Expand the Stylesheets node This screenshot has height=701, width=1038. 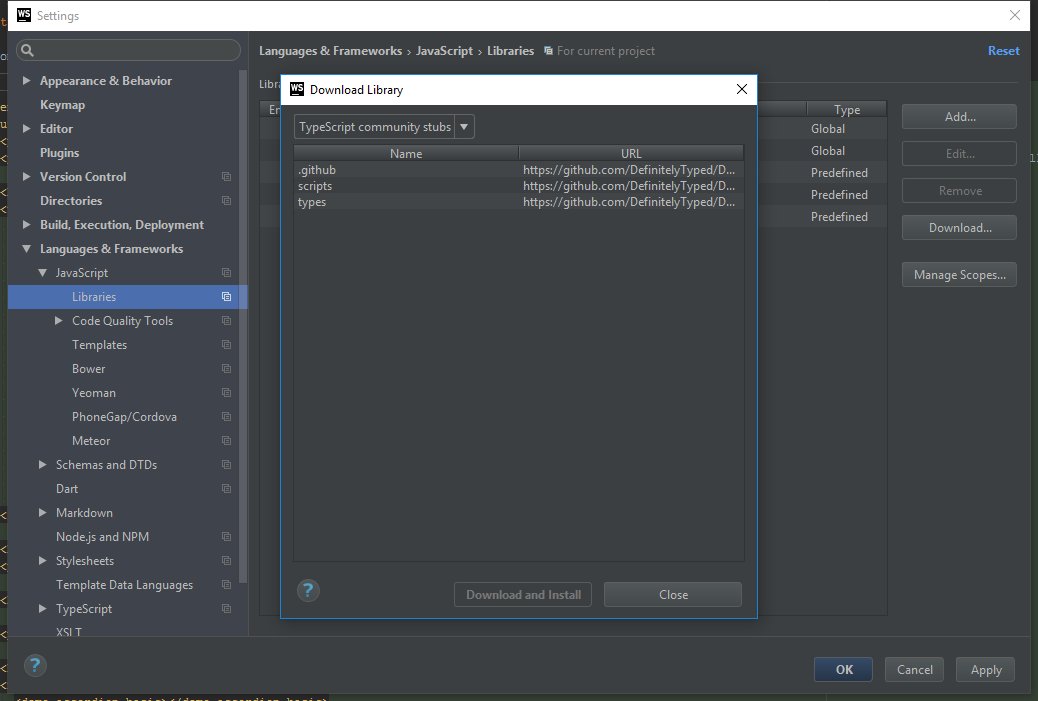(42, 561)
